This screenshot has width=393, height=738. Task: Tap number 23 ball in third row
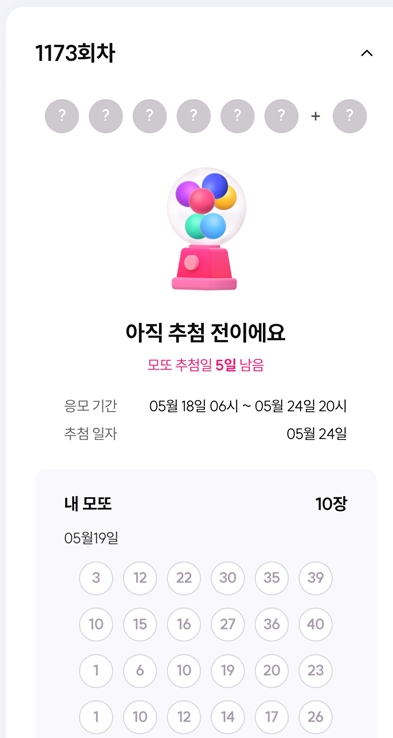pos(315,671)
